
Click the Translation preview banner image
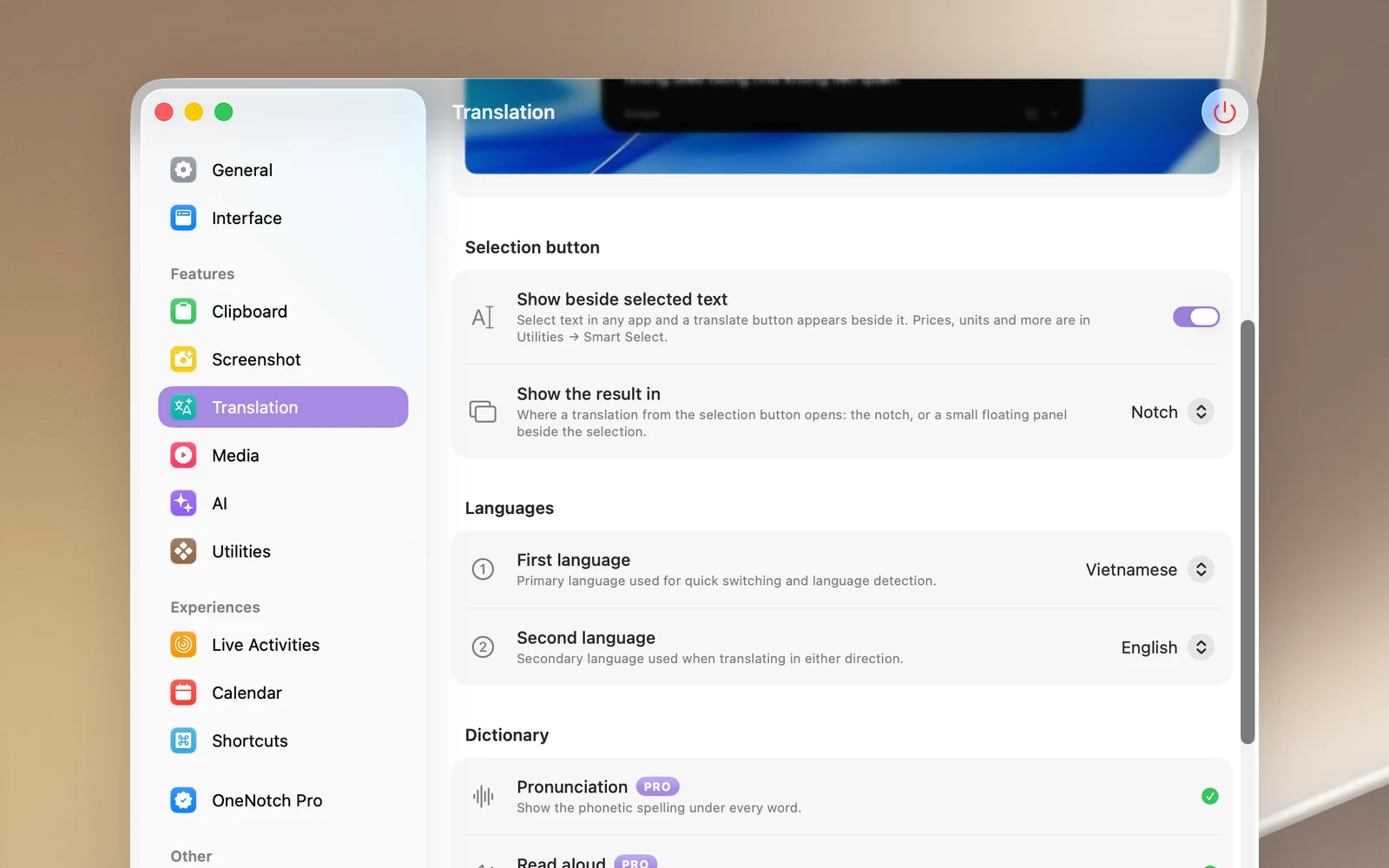pos(842,126)
